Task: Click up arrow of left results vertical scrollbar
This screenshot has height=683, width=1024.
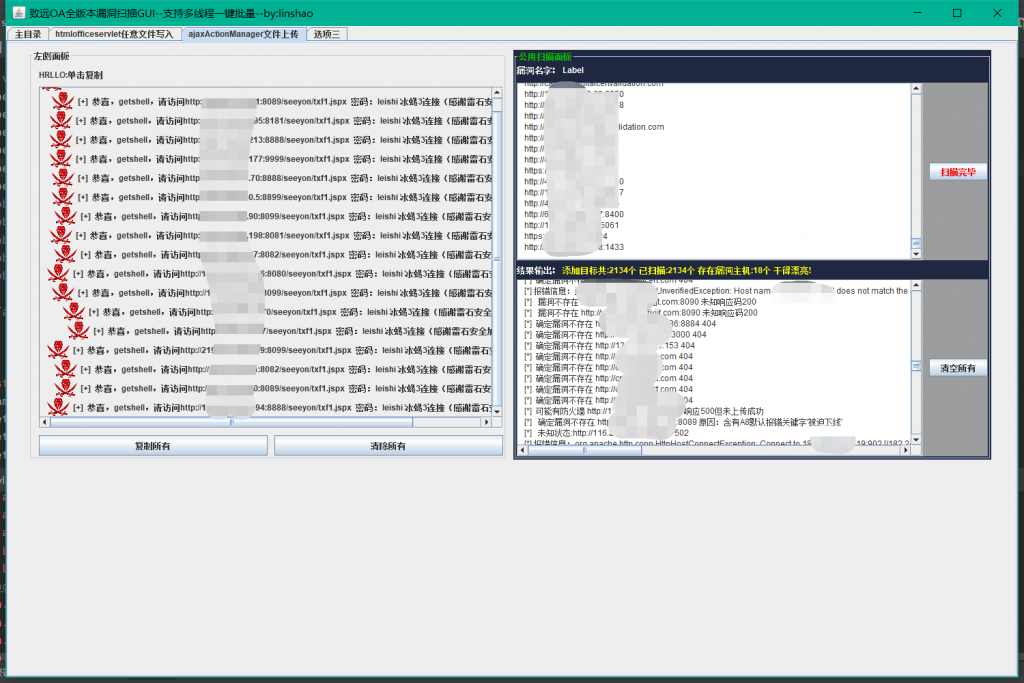Action: click(497, 93)
